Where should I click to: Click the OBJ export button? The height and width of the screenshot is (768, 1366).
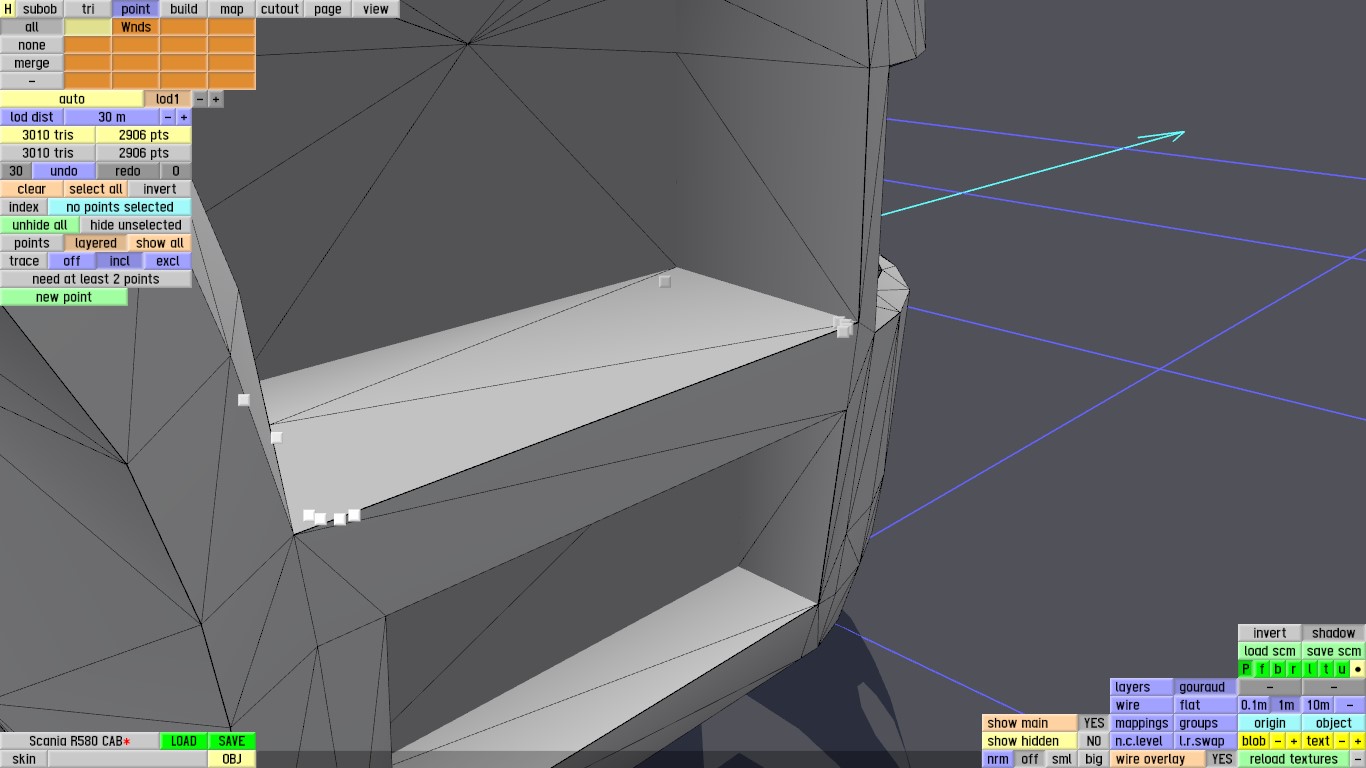point(232,759)
